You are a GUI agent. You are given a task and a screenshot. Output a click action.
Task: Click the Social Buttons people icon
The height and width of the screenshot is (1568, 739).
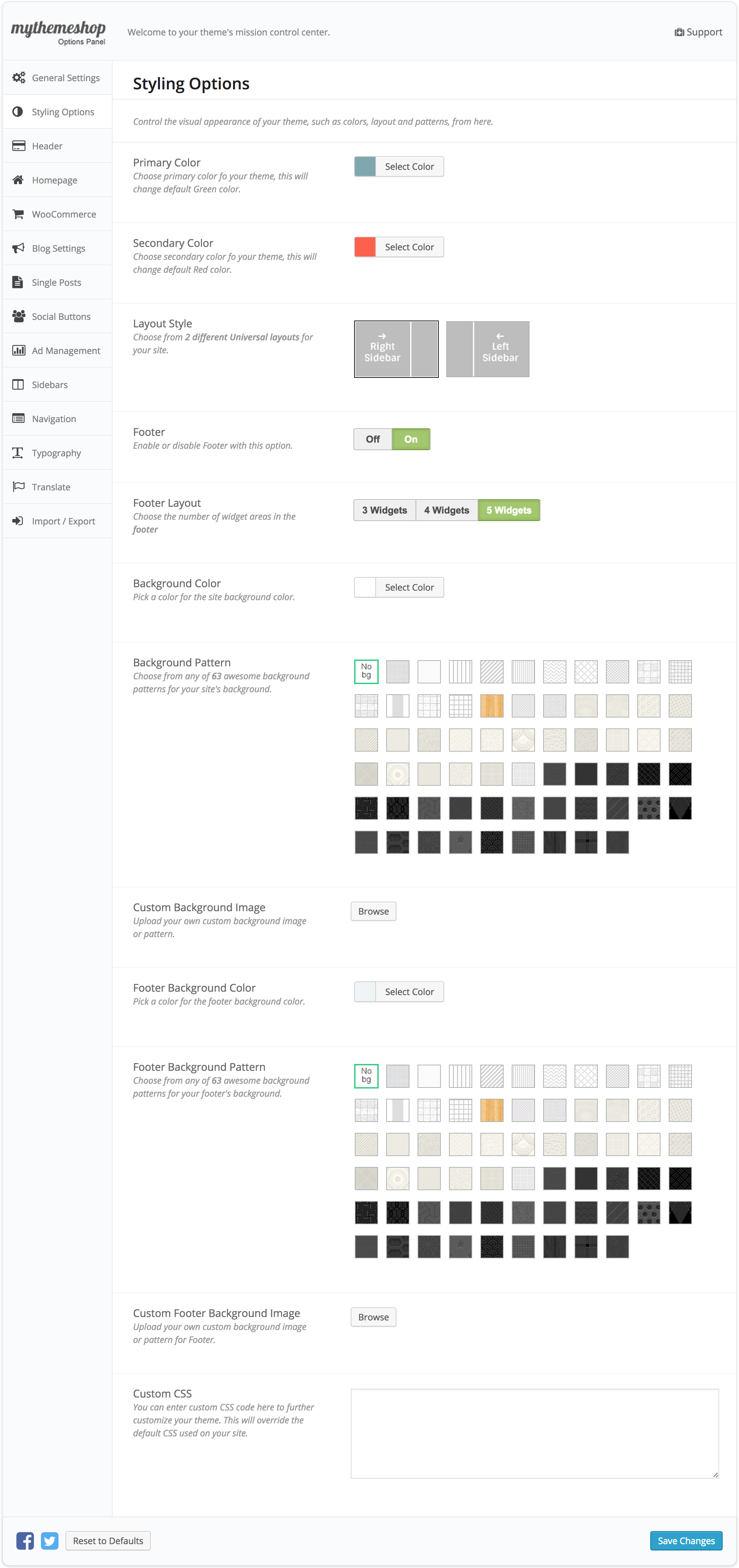18,316
